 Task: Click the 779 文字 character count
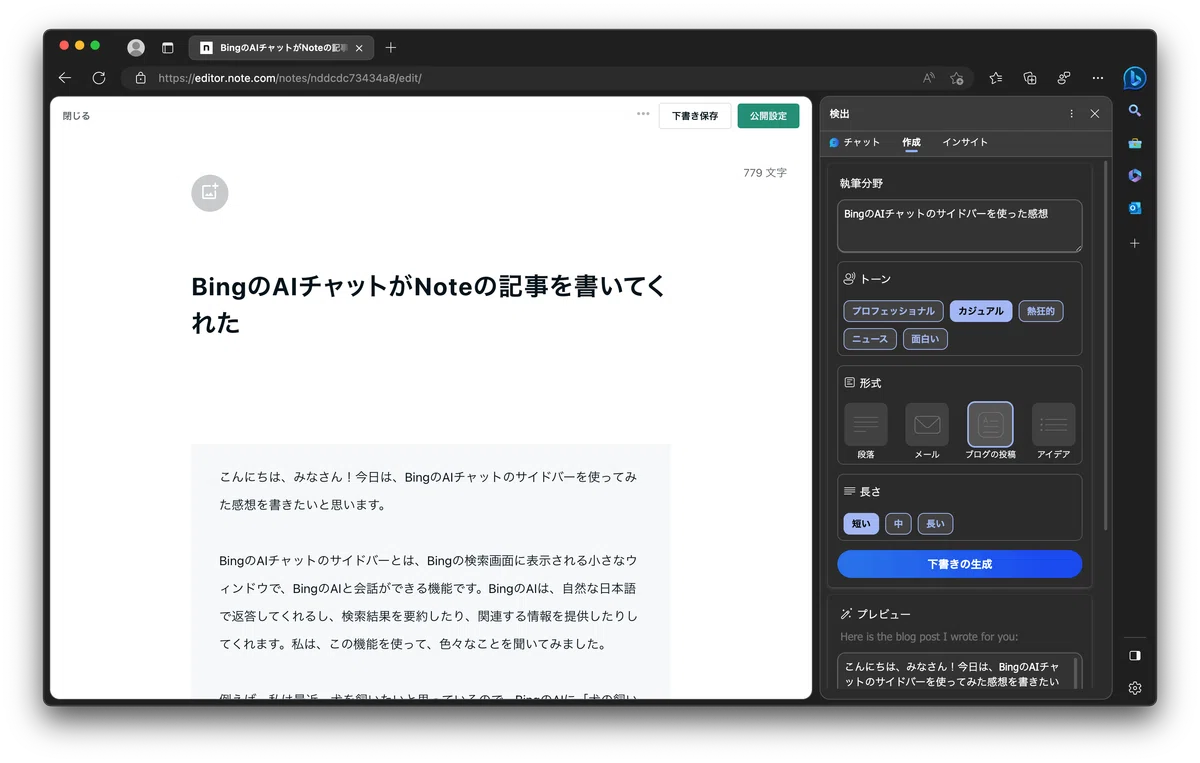765,173
